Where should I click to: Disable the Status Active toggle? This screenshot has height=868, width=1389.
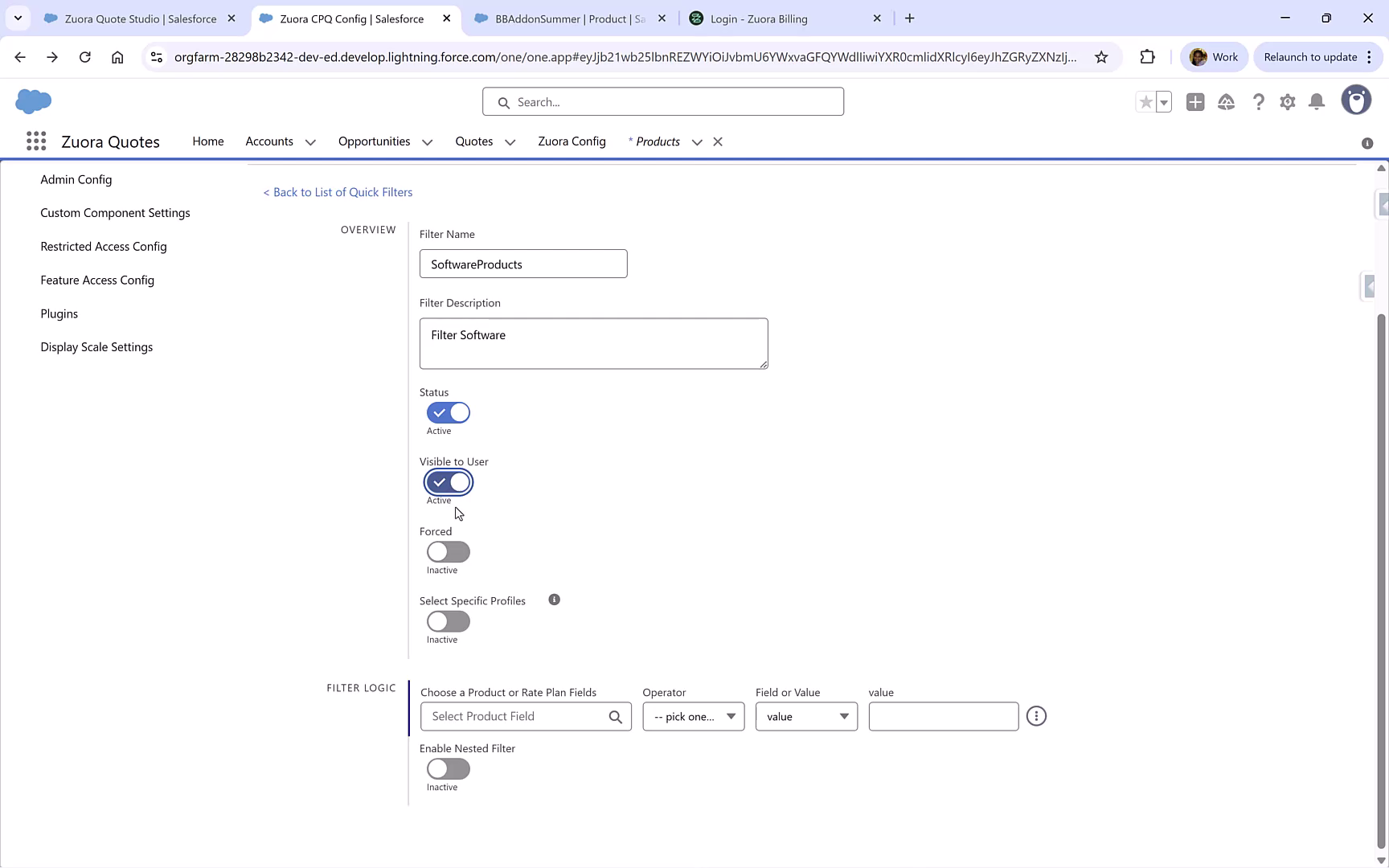coord(448,412)
